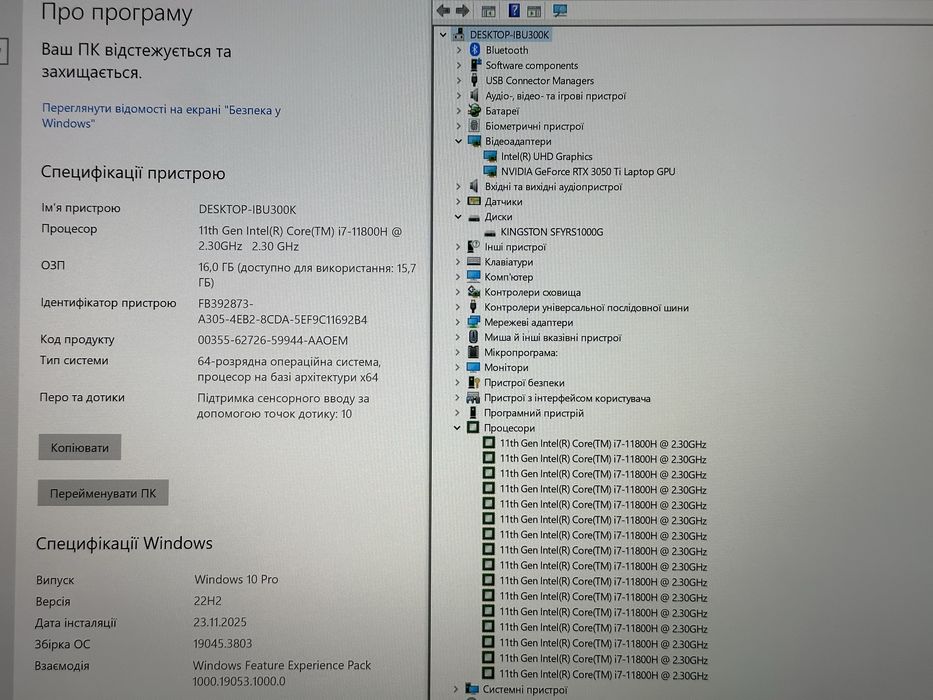933x700 pixels.
Task: Click the Специфікації пристрою heading
Action: pyautogui.click(x=133, y=173)
